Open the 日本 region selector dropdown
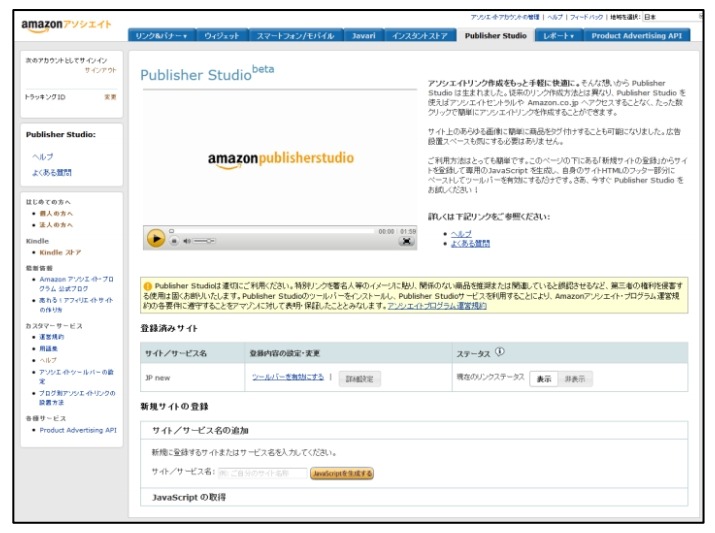715x533 pixels. tap(673, 17)
